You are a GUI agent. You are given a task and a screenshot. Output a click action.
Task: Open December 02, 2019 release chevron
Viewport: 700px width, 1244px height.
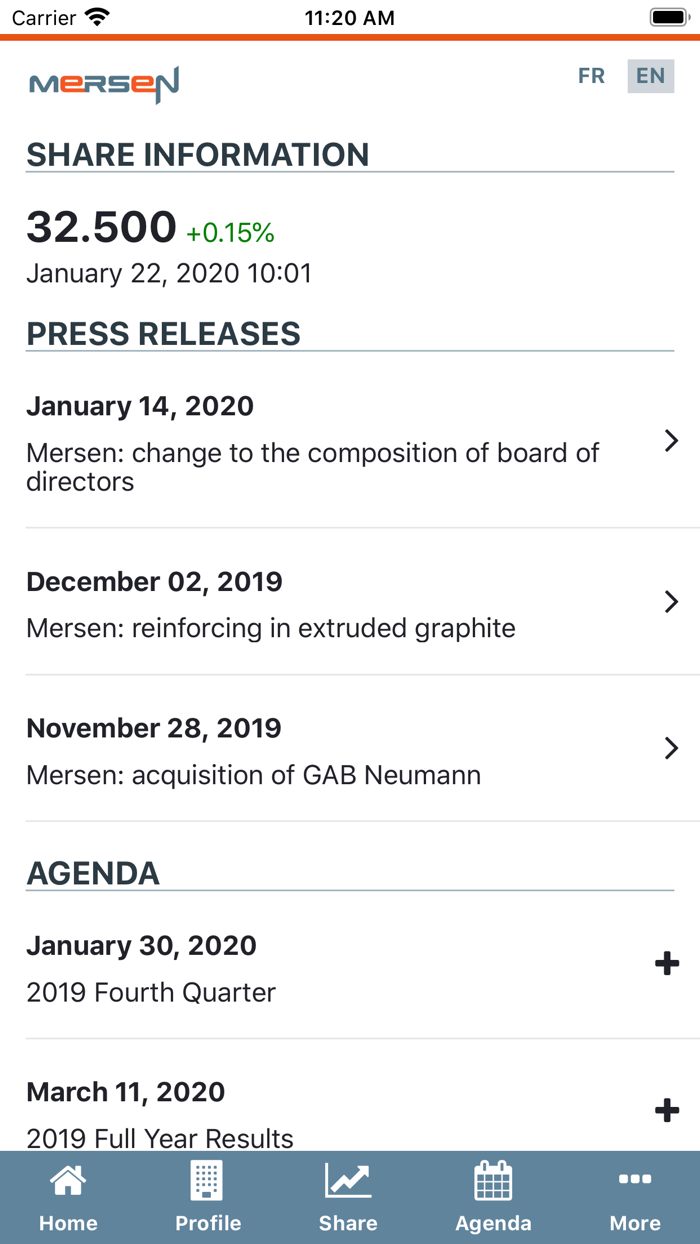coord(671,601)
